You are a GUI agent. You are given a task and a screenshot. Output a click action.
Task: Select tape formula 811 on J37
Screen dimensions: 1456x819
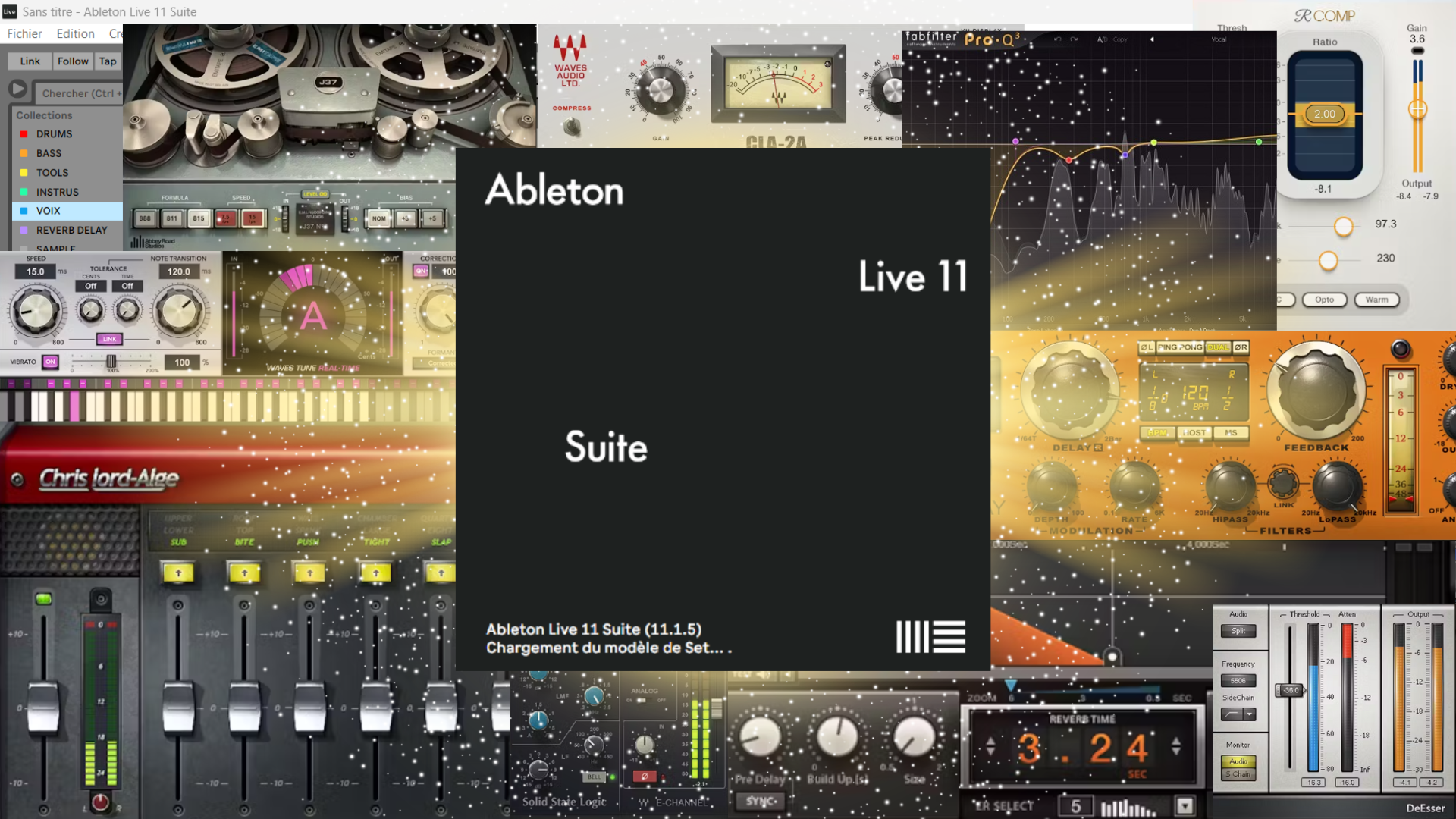172,218
